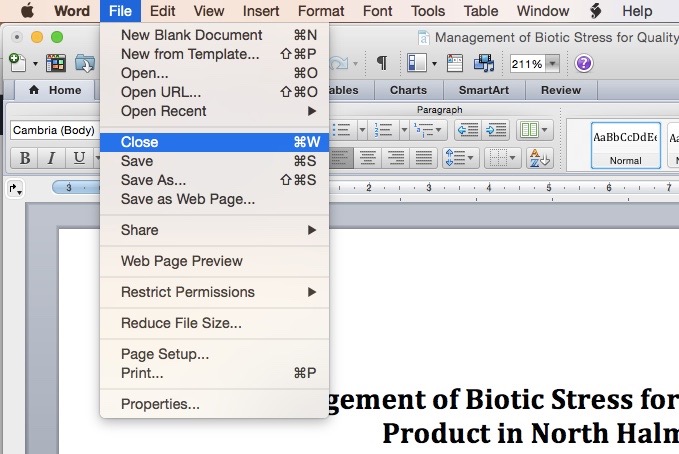Screen dimensions: 679x454
Task: Choose Save As from File menu
Action: (x=153, y=180)
